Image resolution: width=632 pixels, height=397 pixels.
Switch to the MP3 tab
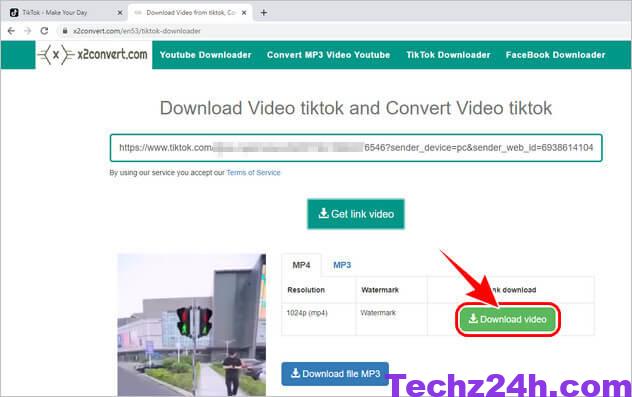342,265
